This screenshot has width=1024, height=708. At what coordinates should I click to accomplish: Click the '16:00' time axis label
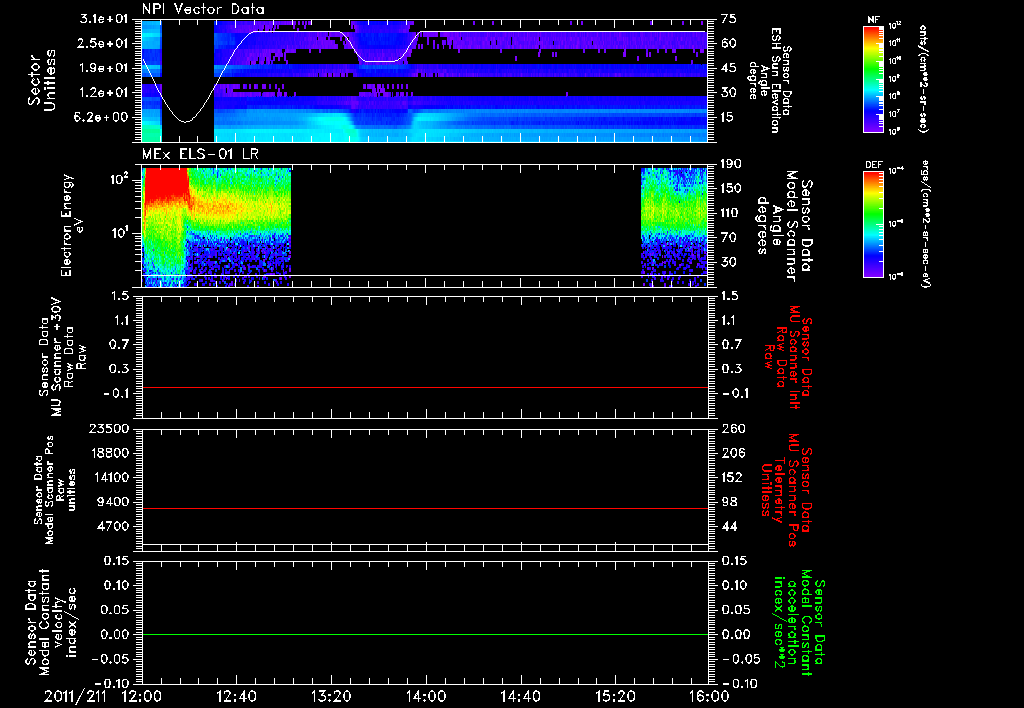[709, 696]
